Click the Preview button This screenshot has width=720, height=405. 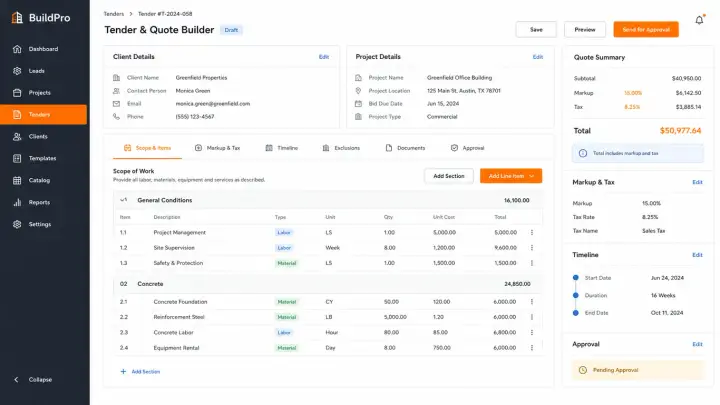pyautogui.click(x=585, y=29)
